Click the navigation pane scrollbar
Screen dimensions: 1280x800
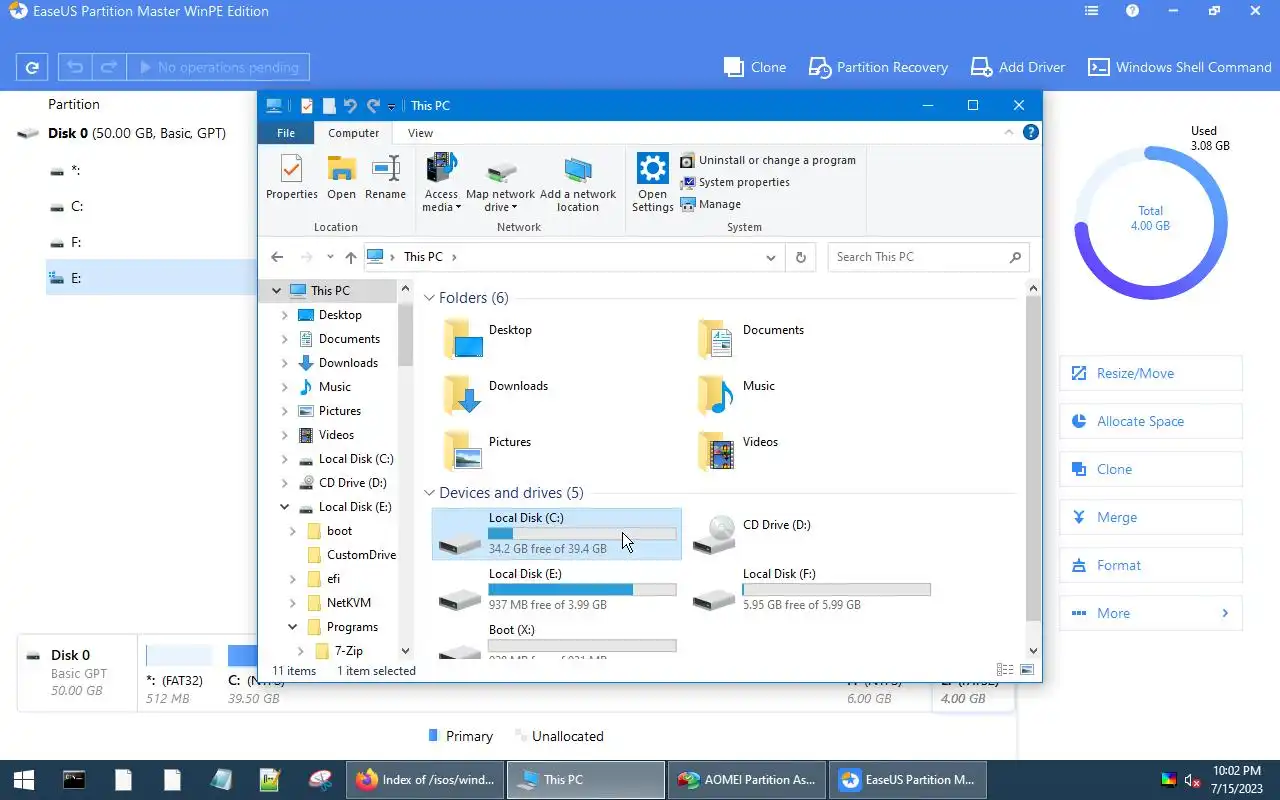click(x=405, y=333)
